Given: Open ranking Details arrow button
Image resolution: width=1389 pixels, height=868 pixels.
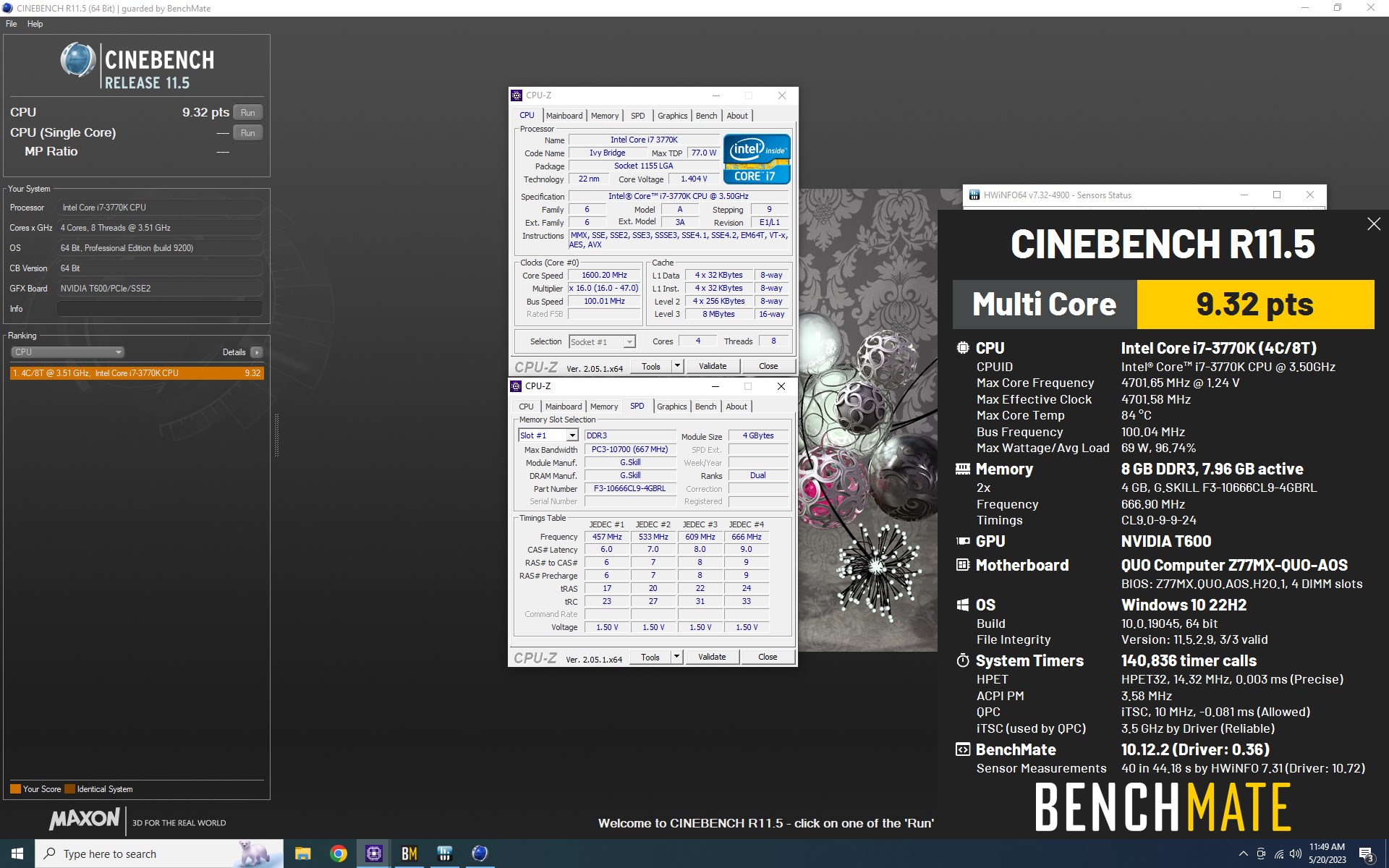Looking at the screenshot, I should [257, 352].
